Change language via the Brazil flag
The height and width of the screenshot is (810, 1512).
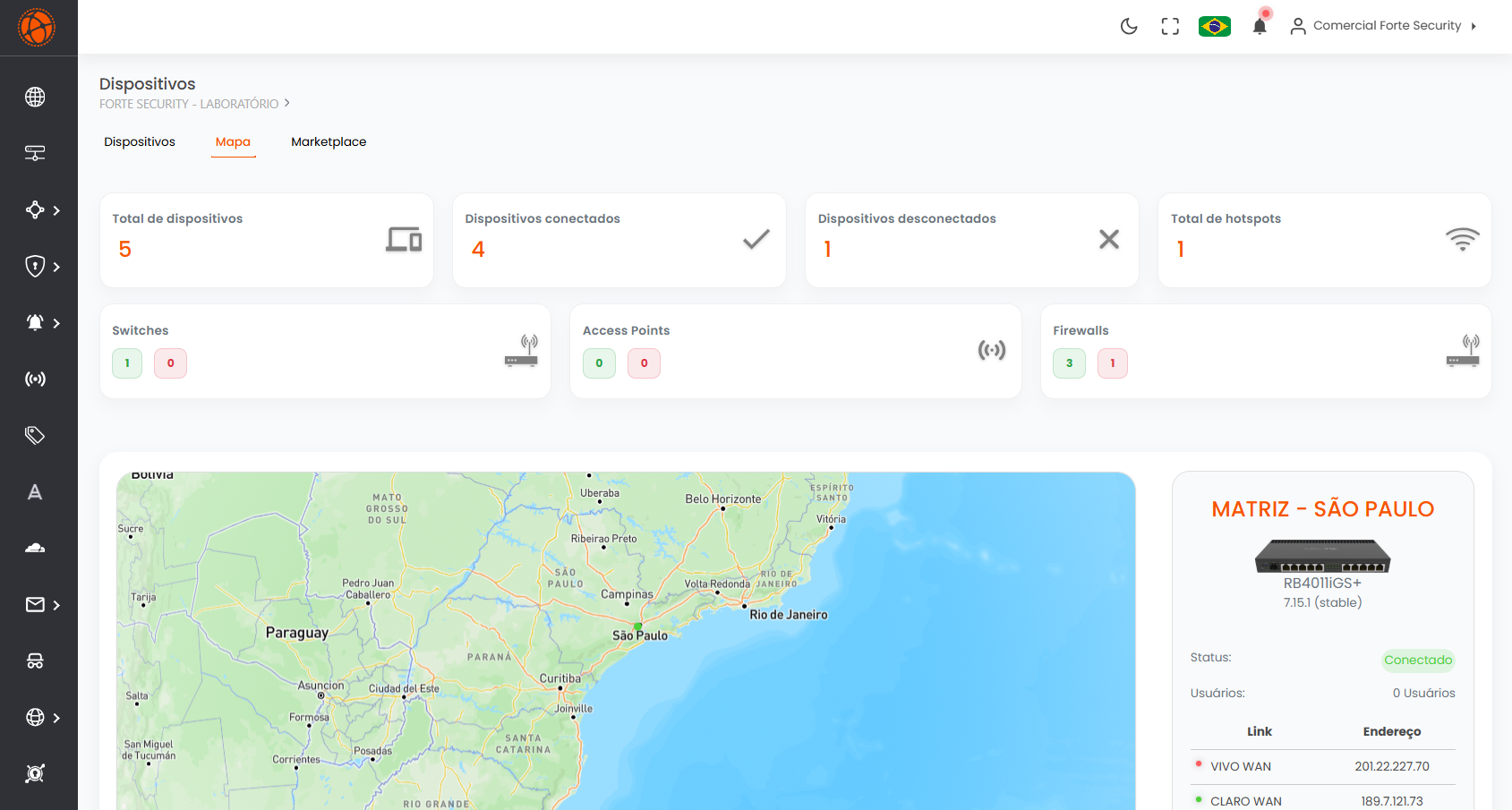pos(1215,26)
